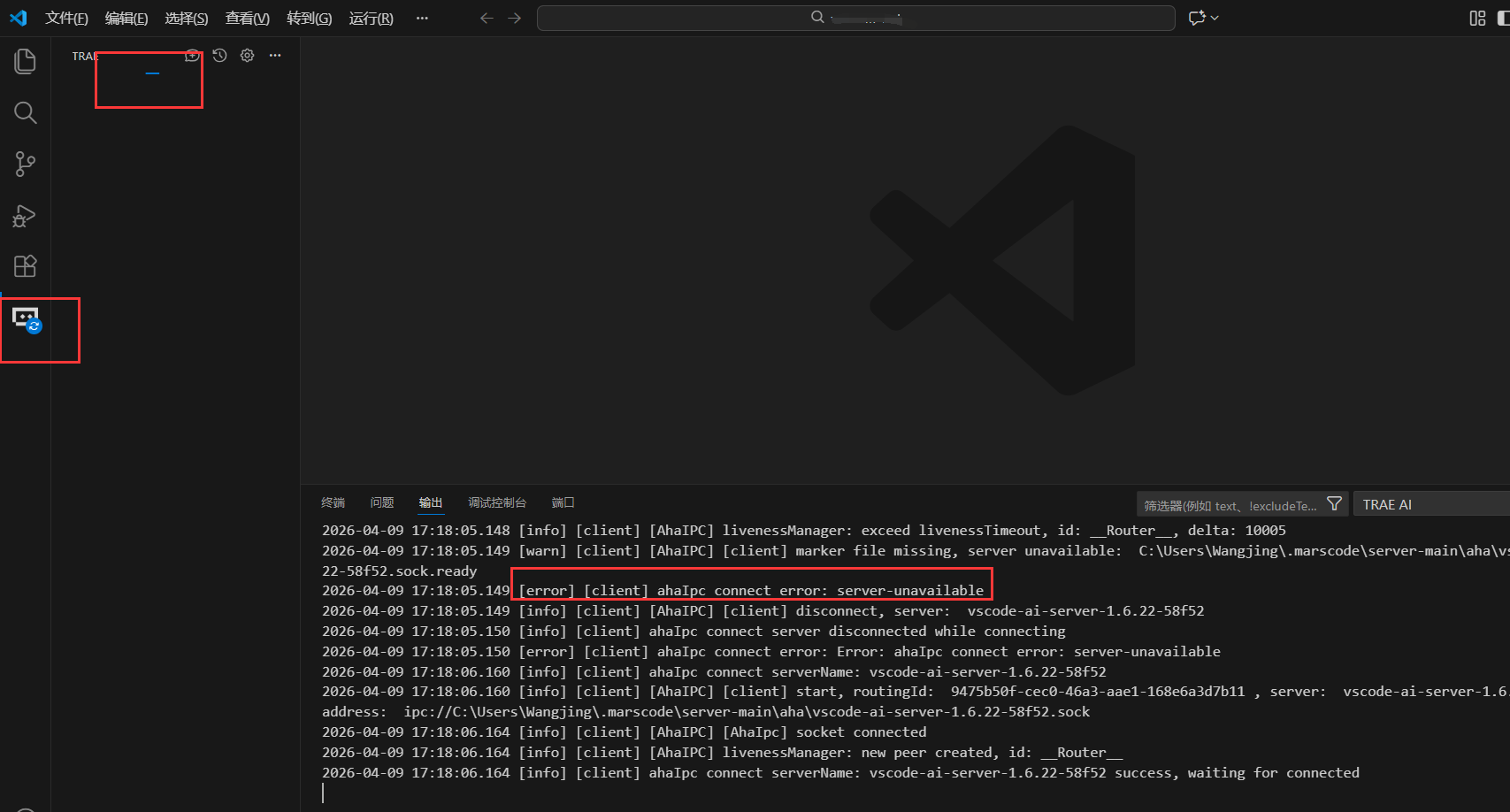The height and width of the screenshot is (812, 1510).
Task: Open the Run and Debug view
Action: (25, 216)
